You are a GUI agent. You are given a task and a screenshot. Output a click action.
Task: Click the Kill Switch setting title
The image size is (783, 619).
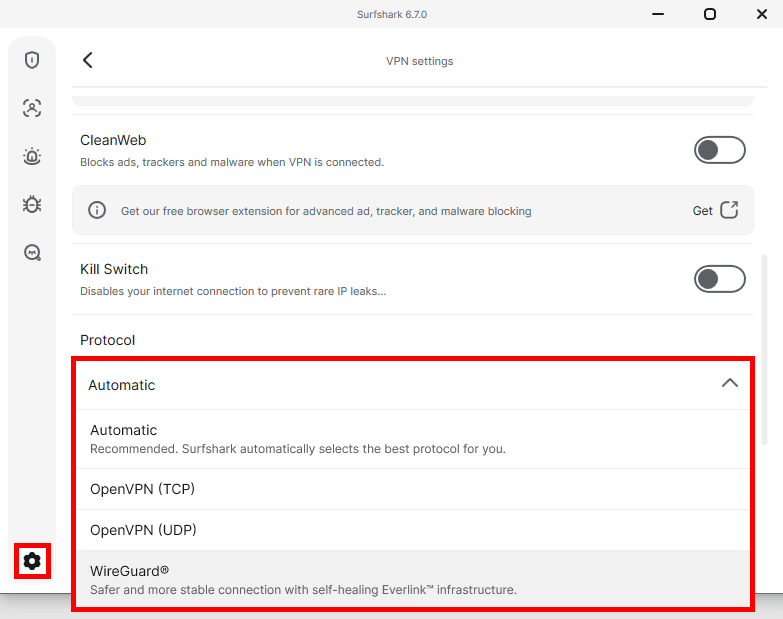pos(114,269)
